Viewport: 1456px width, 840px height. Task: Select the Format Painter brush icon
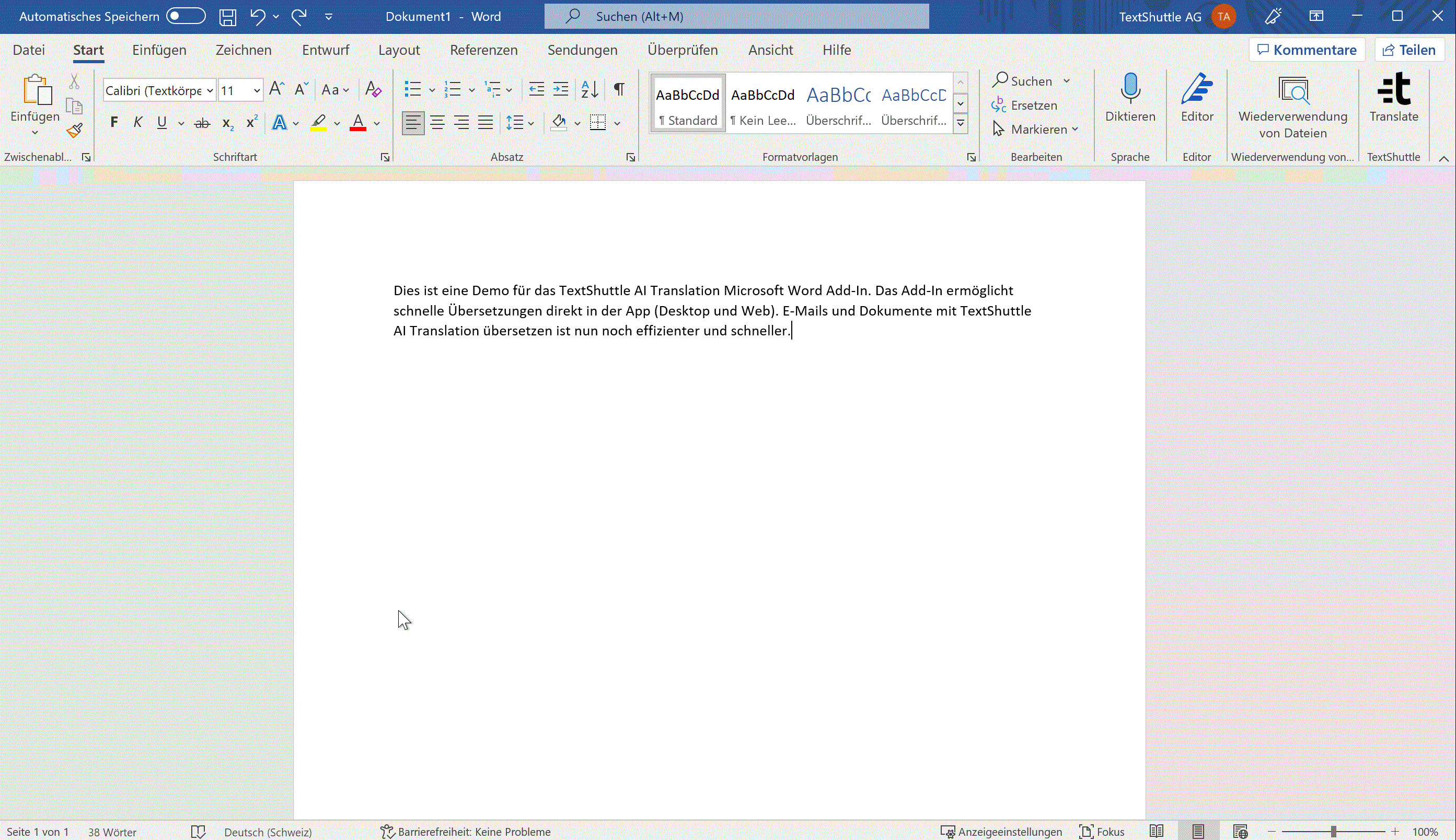[74, 131]
